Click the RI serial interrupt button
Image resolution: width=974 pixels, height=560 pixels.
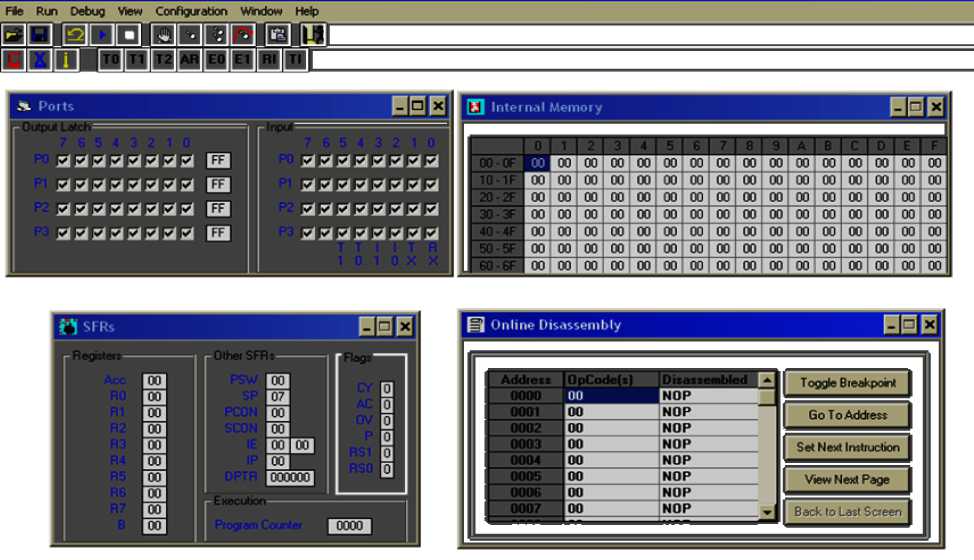point(270,60)
